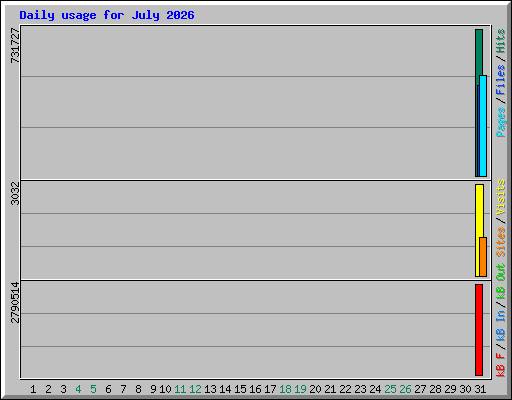This screenshot has width=512, height=400.
Task: Click day 5 on the x-axis
Action: point(93,389)
